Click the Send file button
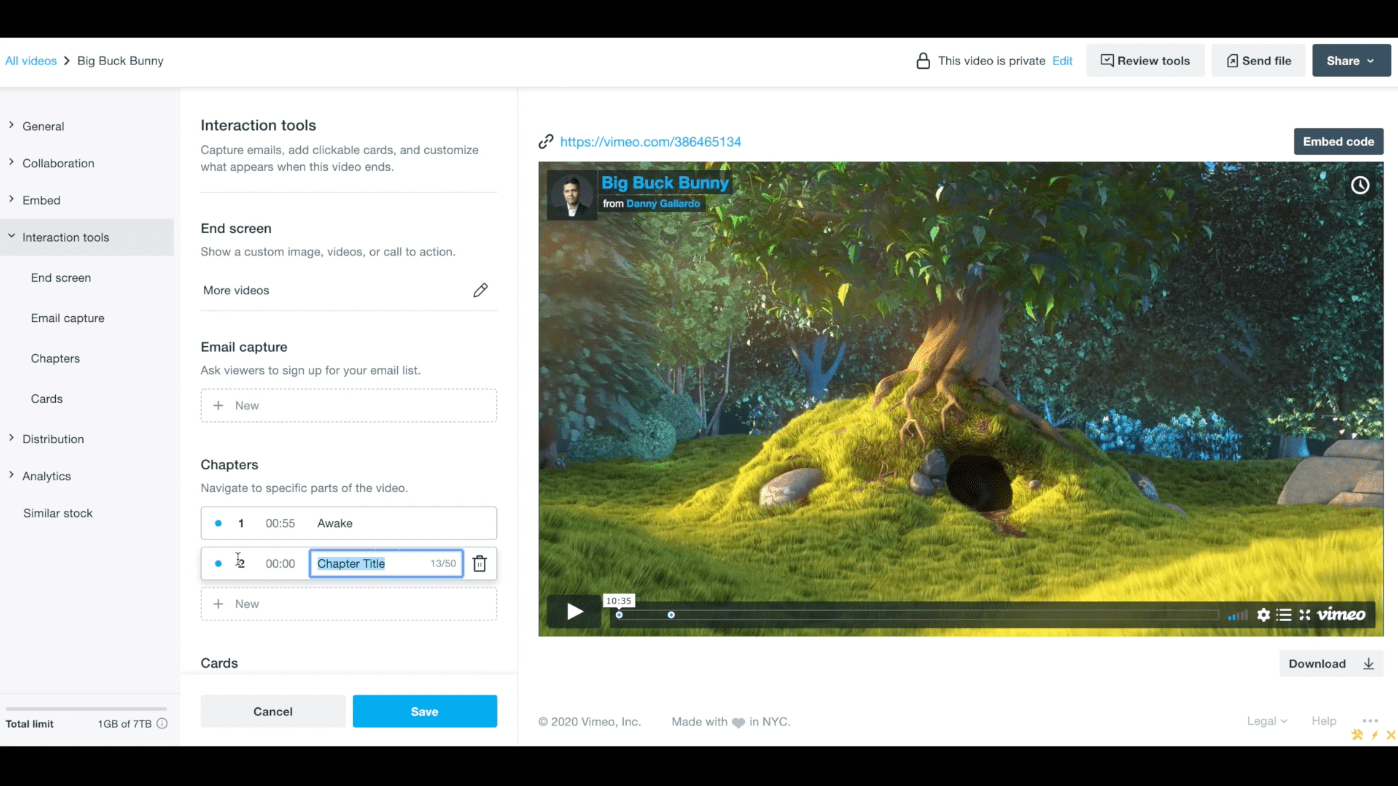1398x786 pixels. [x=1258, y=60]
